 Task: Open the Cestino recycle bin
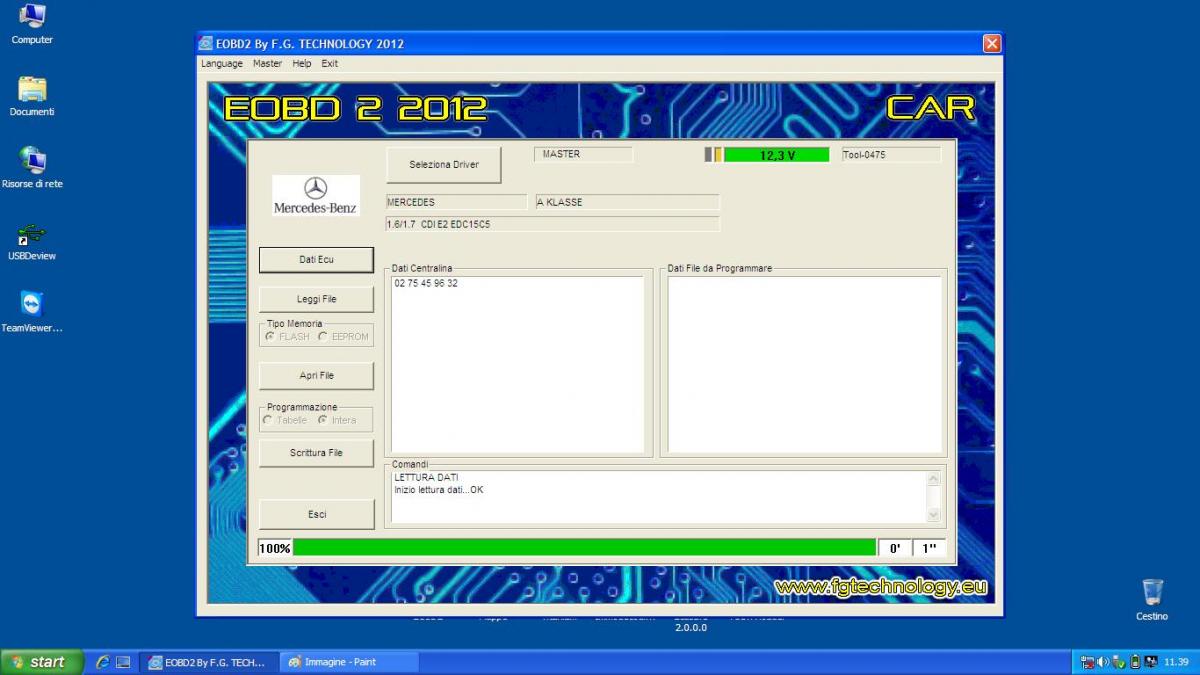[1152, 599]
